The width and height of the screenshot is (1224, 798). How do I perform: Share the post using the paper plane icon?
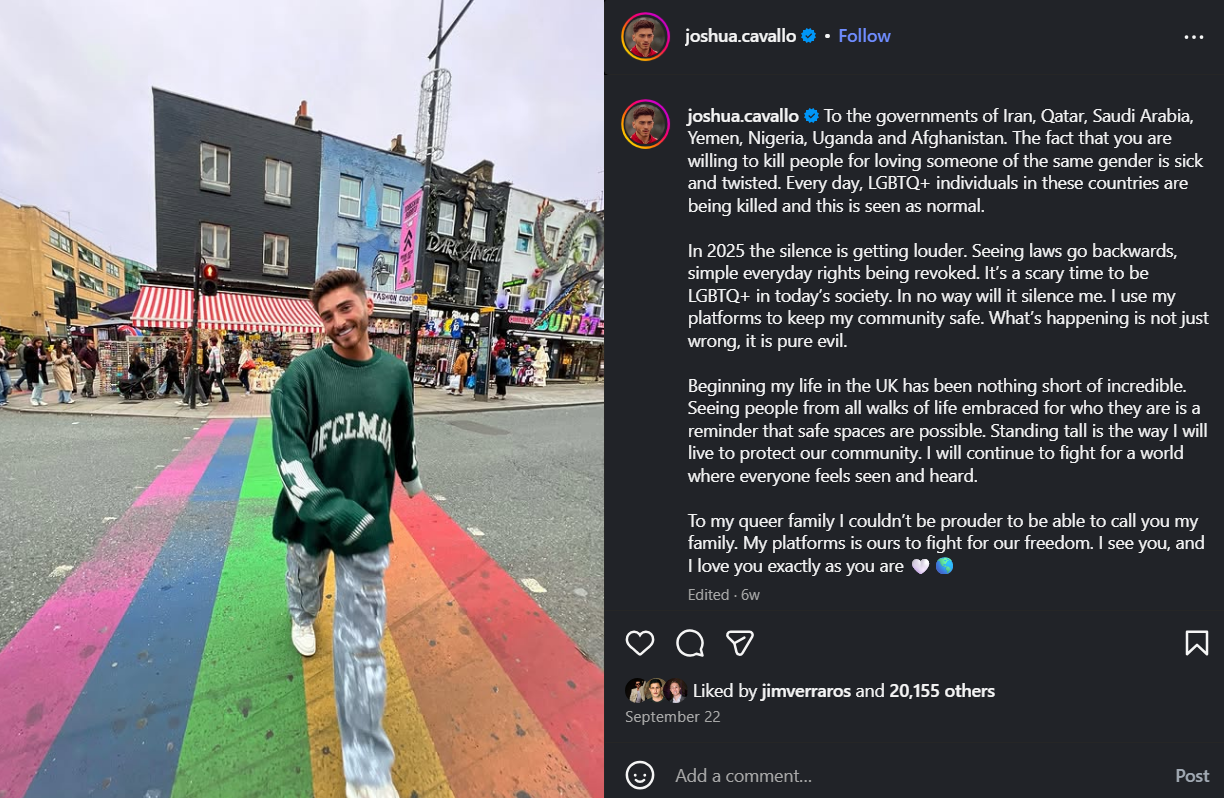740,642
